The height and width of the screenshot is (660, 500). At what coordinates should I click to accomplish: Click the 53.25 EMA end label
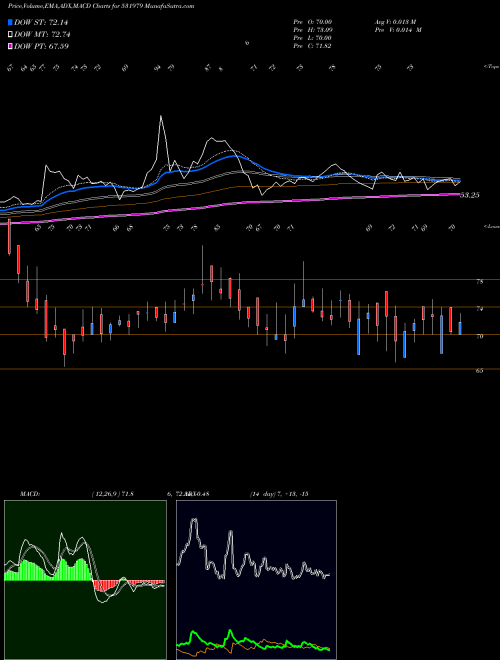(x=470, y=195)
